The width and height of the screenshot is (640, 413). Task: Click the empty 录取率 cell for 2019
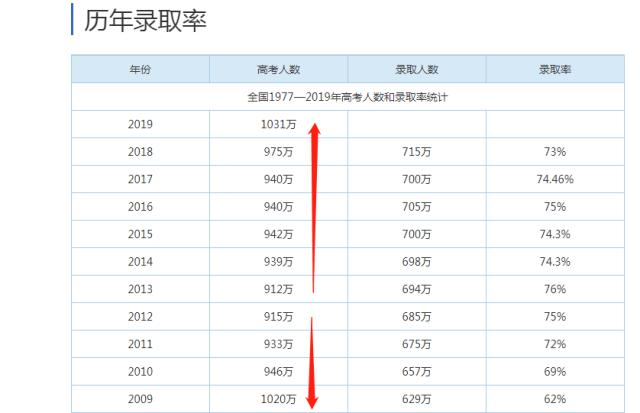click(555, 124)
